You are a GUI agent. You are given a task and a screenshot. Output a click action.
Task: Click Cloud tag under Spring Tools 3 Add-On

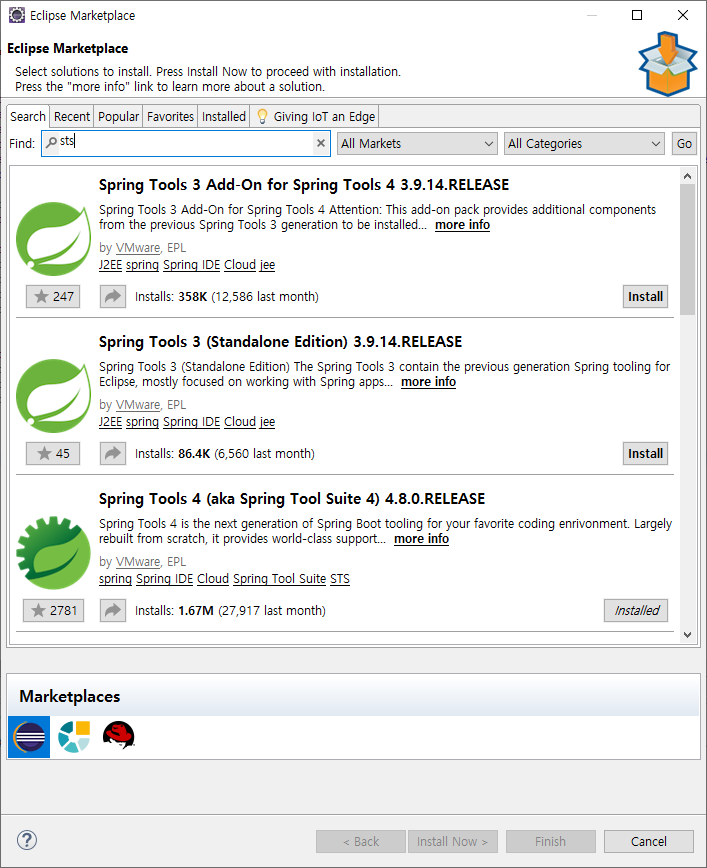point(240,265)
